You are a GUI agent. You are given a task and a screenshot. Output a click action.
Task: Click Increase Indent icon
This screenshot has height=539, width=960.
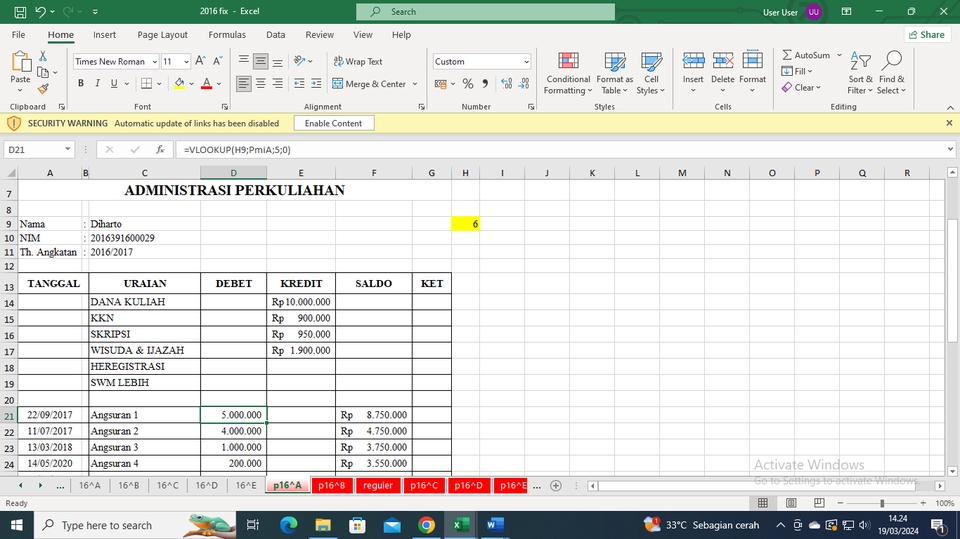[x=316, y=83]
